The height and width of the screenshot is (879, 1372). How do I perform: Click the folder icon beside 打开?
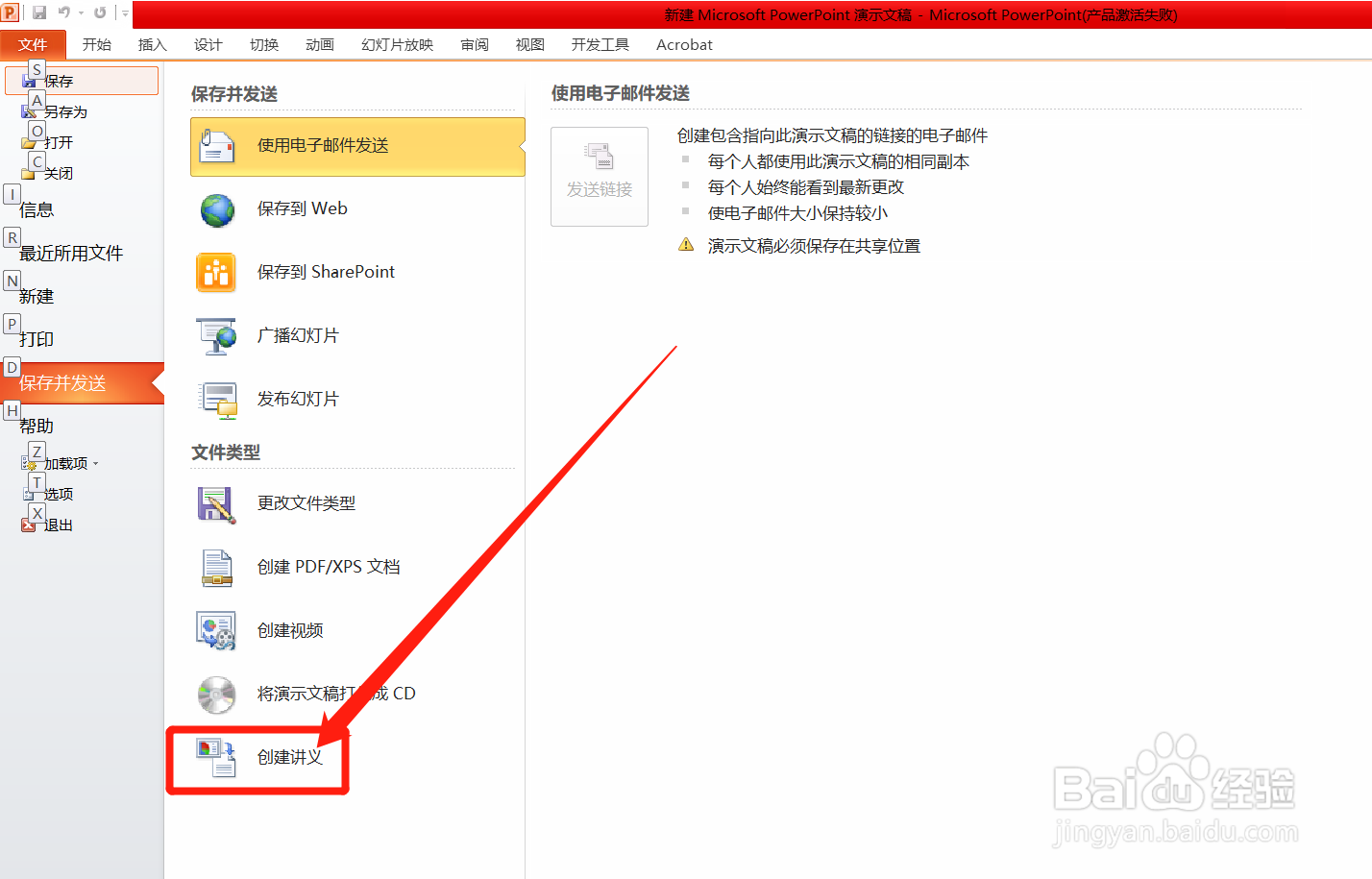pos(29,143)
